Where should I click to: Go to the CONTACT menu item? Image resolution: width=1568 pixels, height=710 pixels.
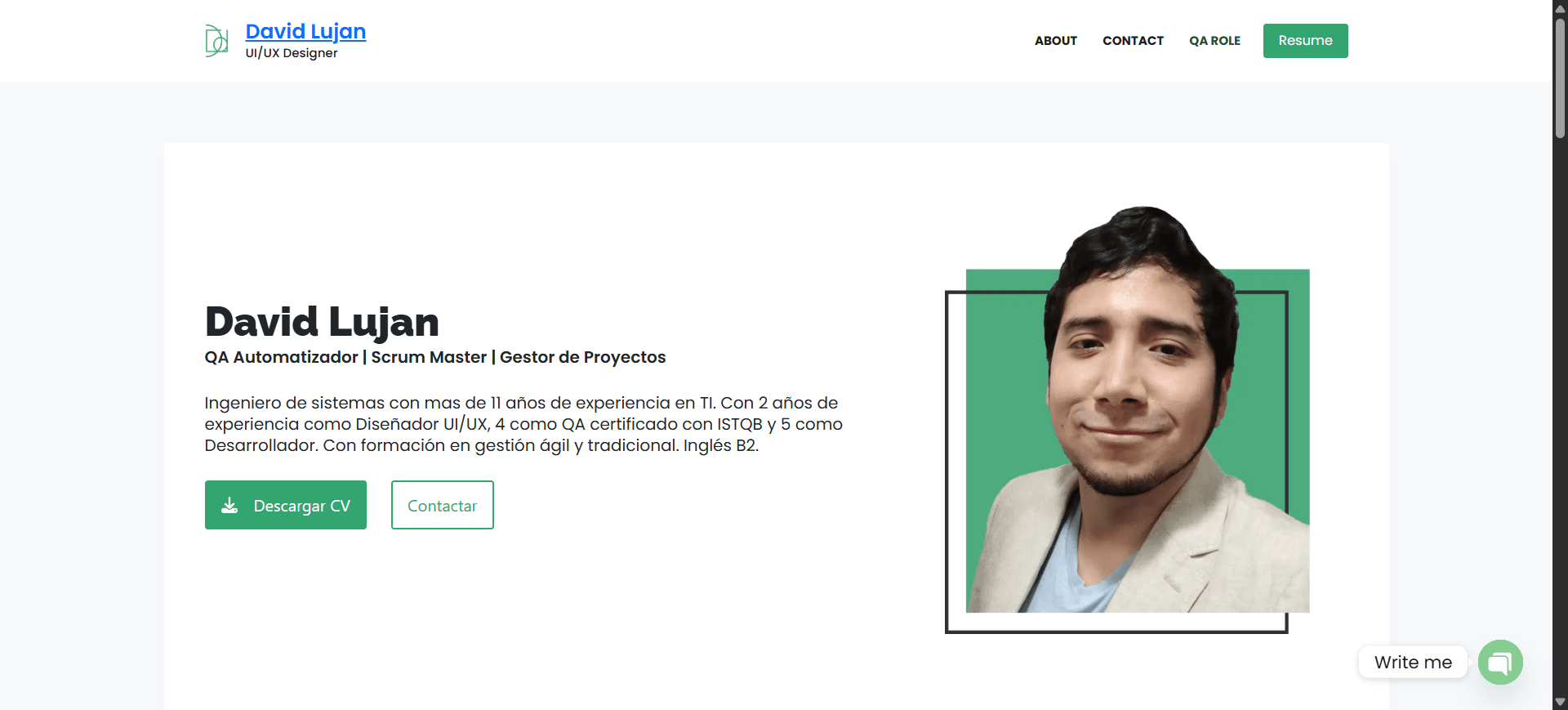point(1133,41)
